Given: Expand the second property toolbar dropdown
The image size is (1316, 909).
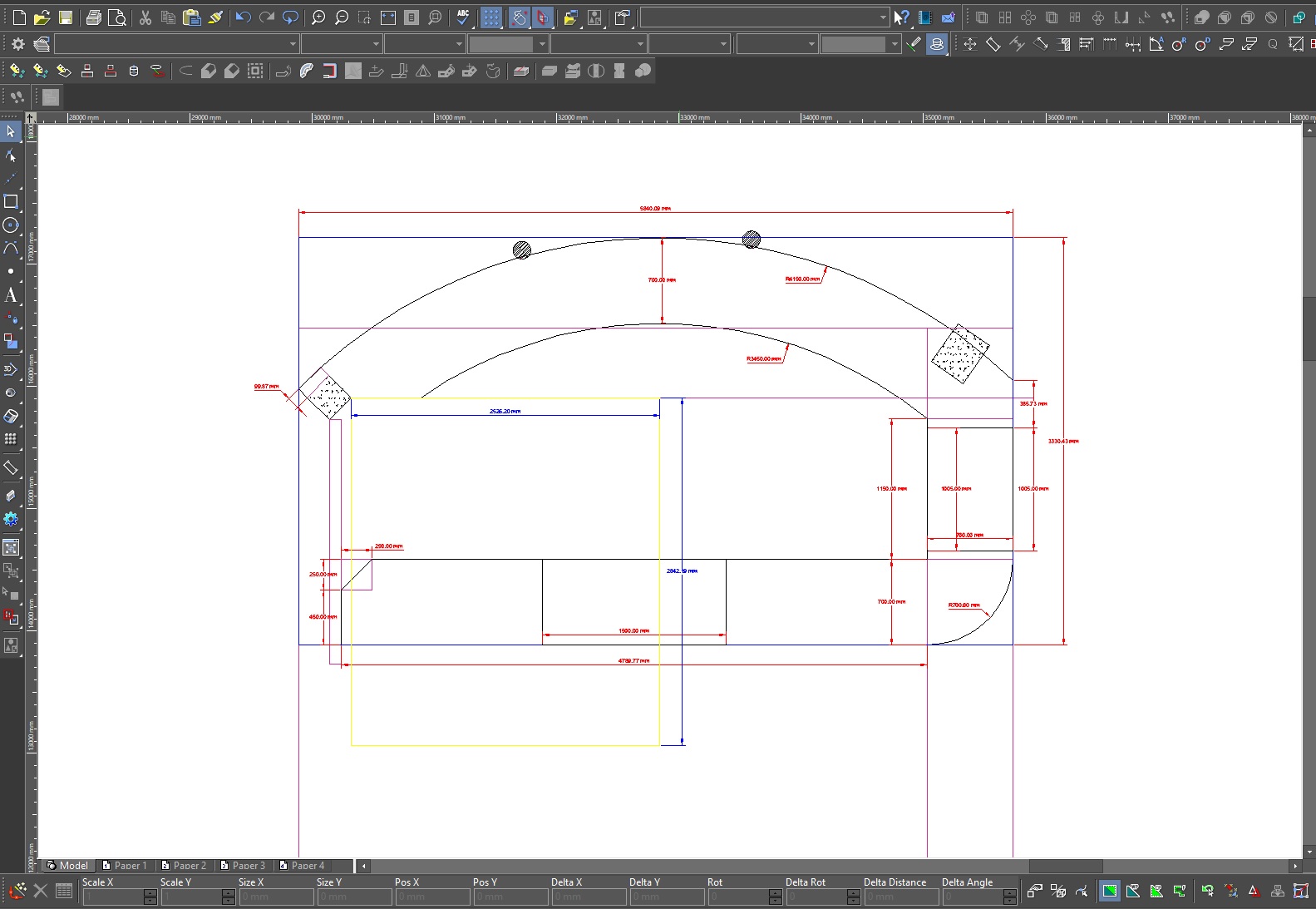Looking at the screenshot, I should 376,44.
